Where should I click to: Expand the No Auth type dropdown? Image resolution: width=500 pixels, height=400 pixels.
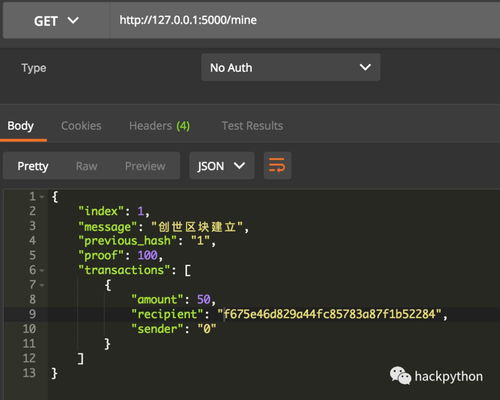click(x=291, y=67)
